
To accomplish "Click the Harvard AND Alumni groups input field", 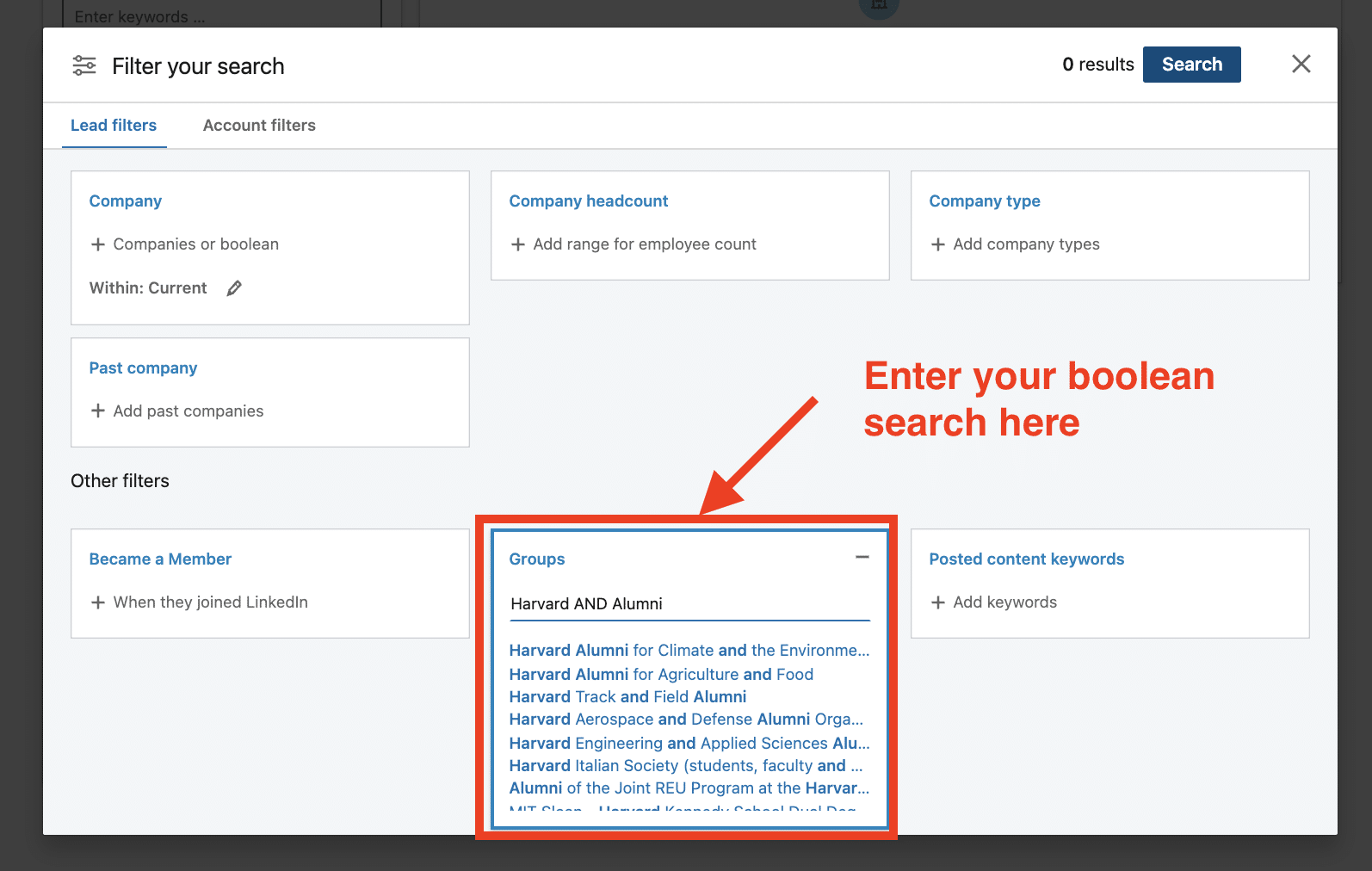I will point(689,604).
